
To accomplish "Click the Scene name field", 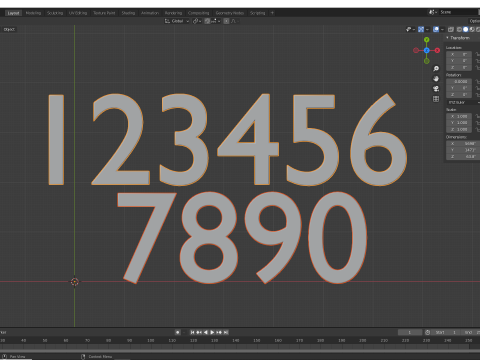I will [x=459, y=12].
